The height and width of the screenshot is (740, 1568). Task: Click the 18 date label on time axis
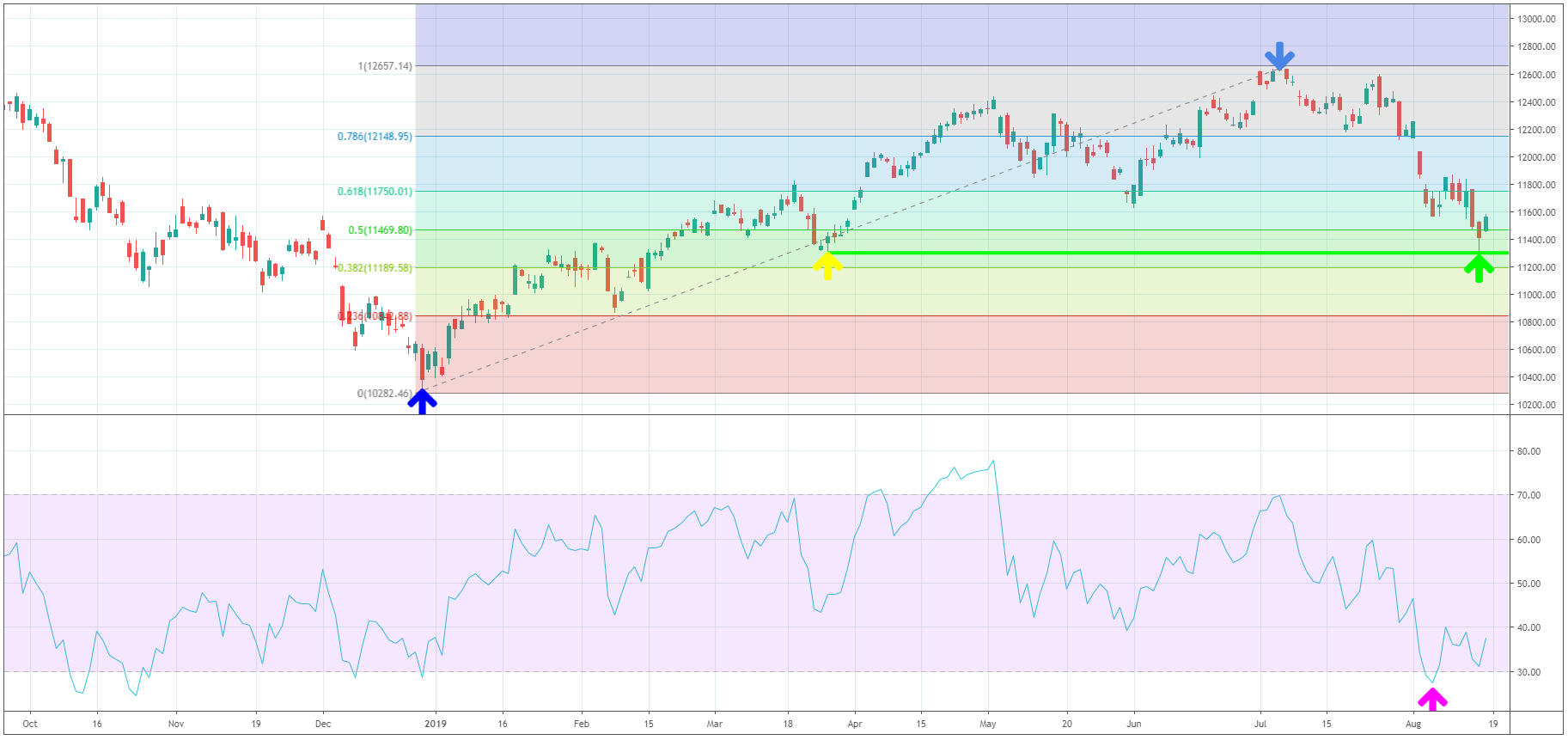(788, 724)
